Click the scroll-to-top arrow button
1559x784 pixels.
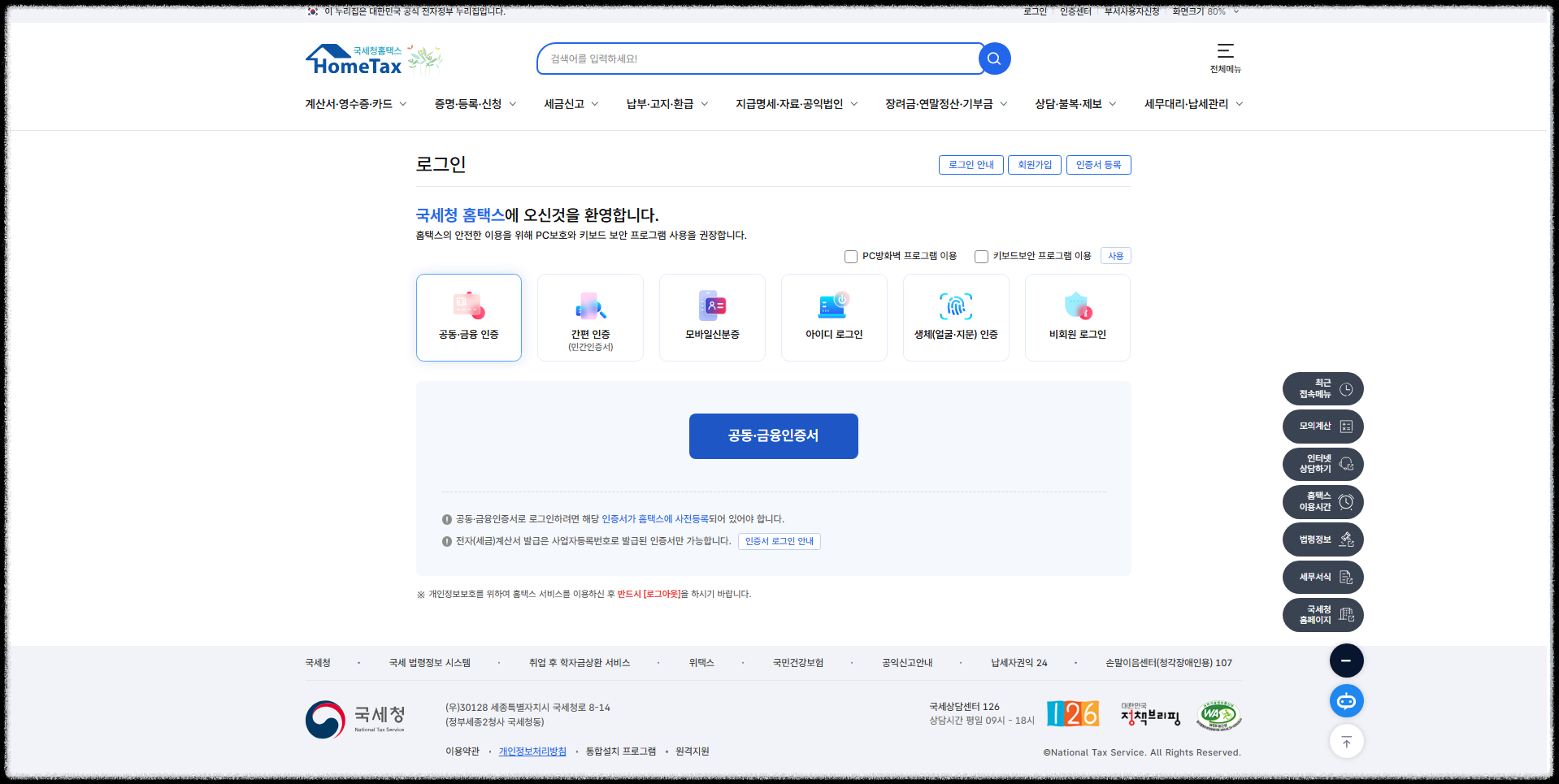[1346, 741]
